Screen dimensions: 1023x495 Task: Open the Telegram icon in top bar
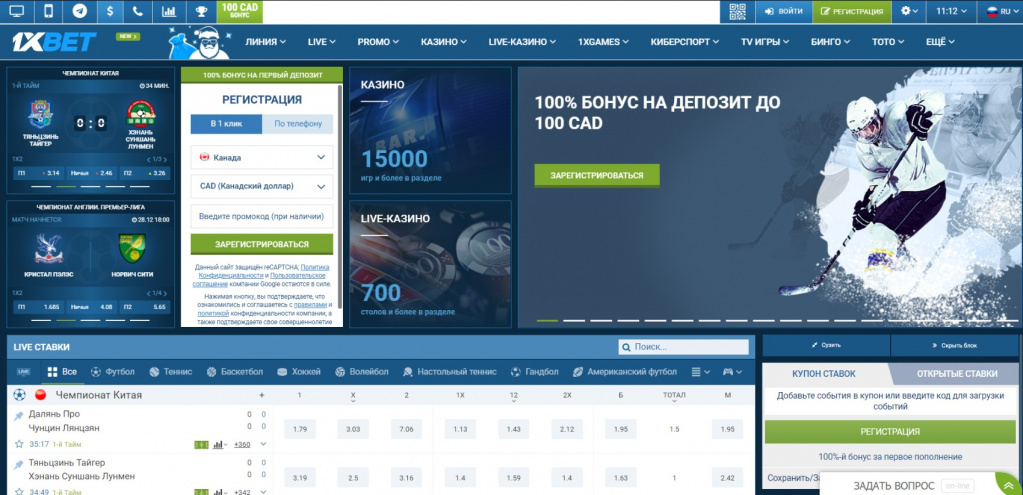point(80,11)
